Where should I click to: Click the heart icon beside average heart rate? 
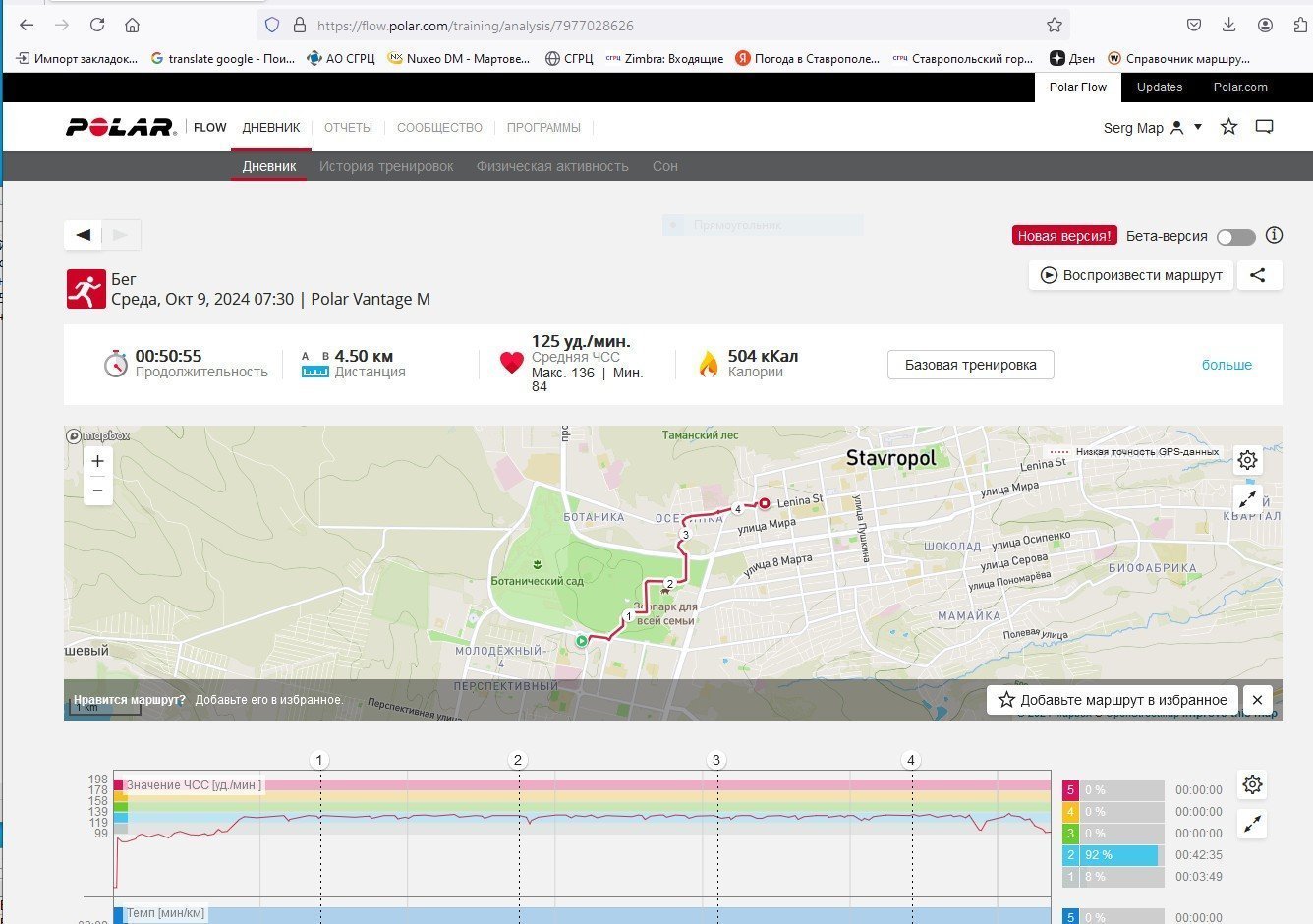click(512, 363)
